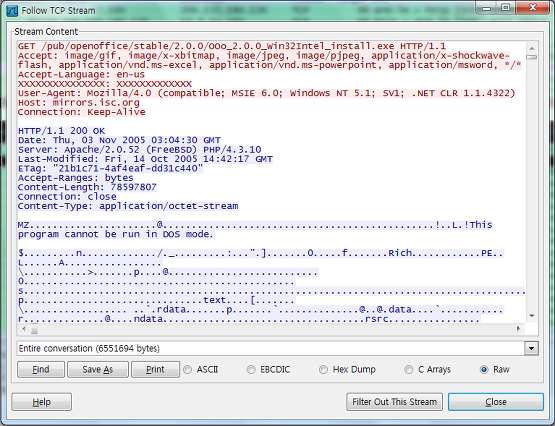Click the Close button at bottom

pos(496,402)
